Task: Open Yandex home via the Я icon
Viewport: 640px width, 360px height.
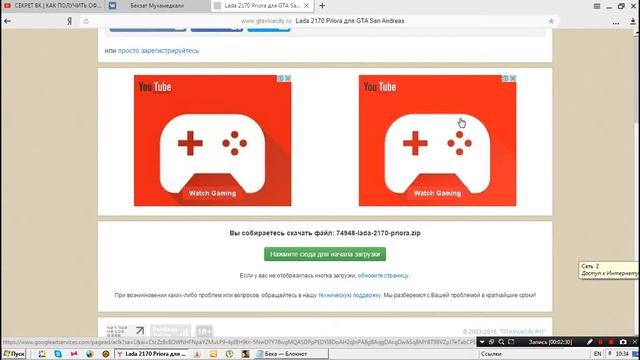Action: [69, 21]
